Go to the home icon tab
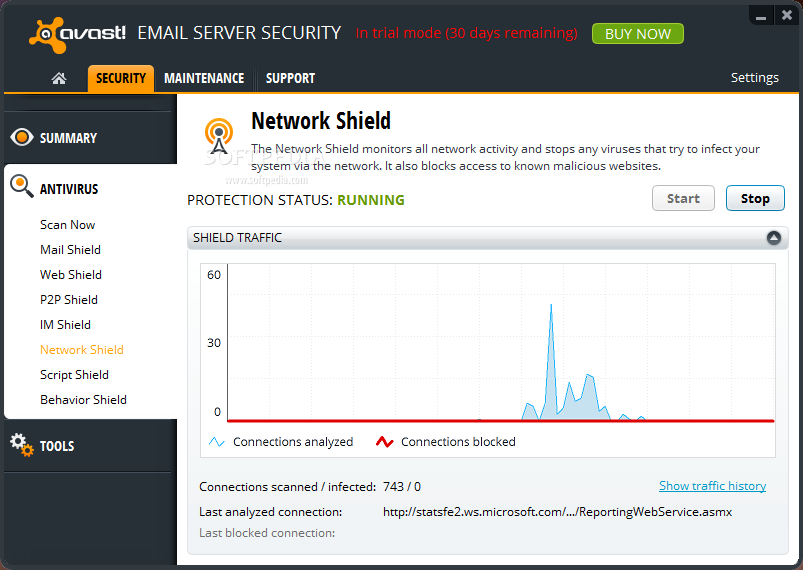Screen dimensions: 803x570 pos(59,78)
